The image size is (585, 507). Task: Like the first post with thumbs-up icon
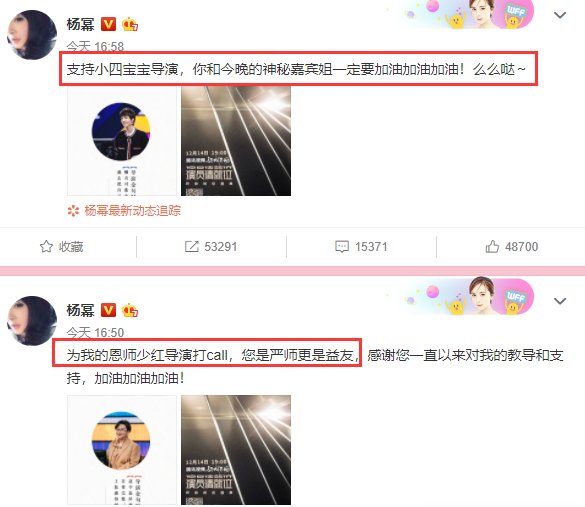tap(492, 247)
